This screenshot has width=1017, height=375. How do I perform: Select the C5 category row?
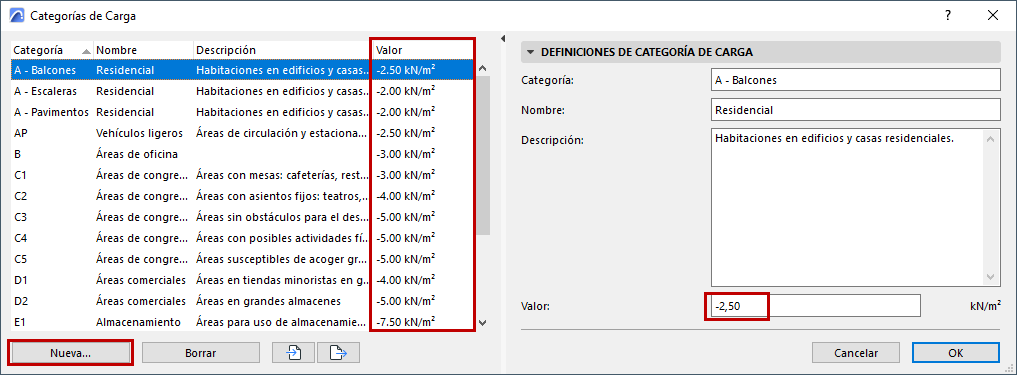click(x=243, y=259)
